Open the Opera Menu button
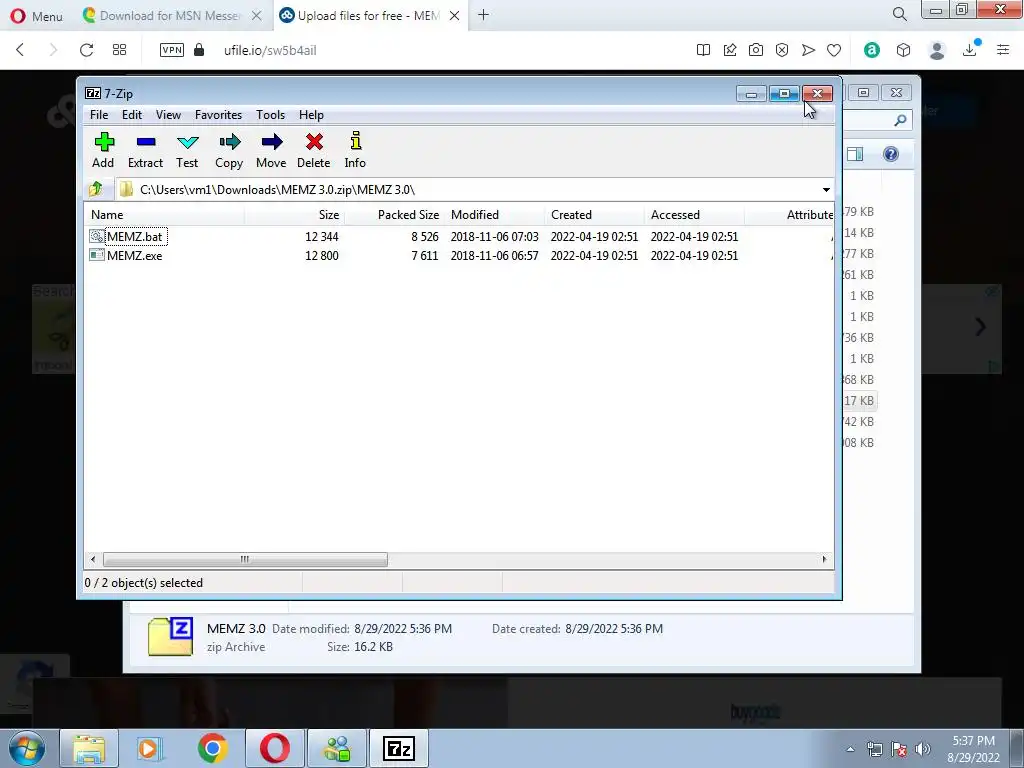This screenshot has height=768, width=1024. [x=37, y=16]
